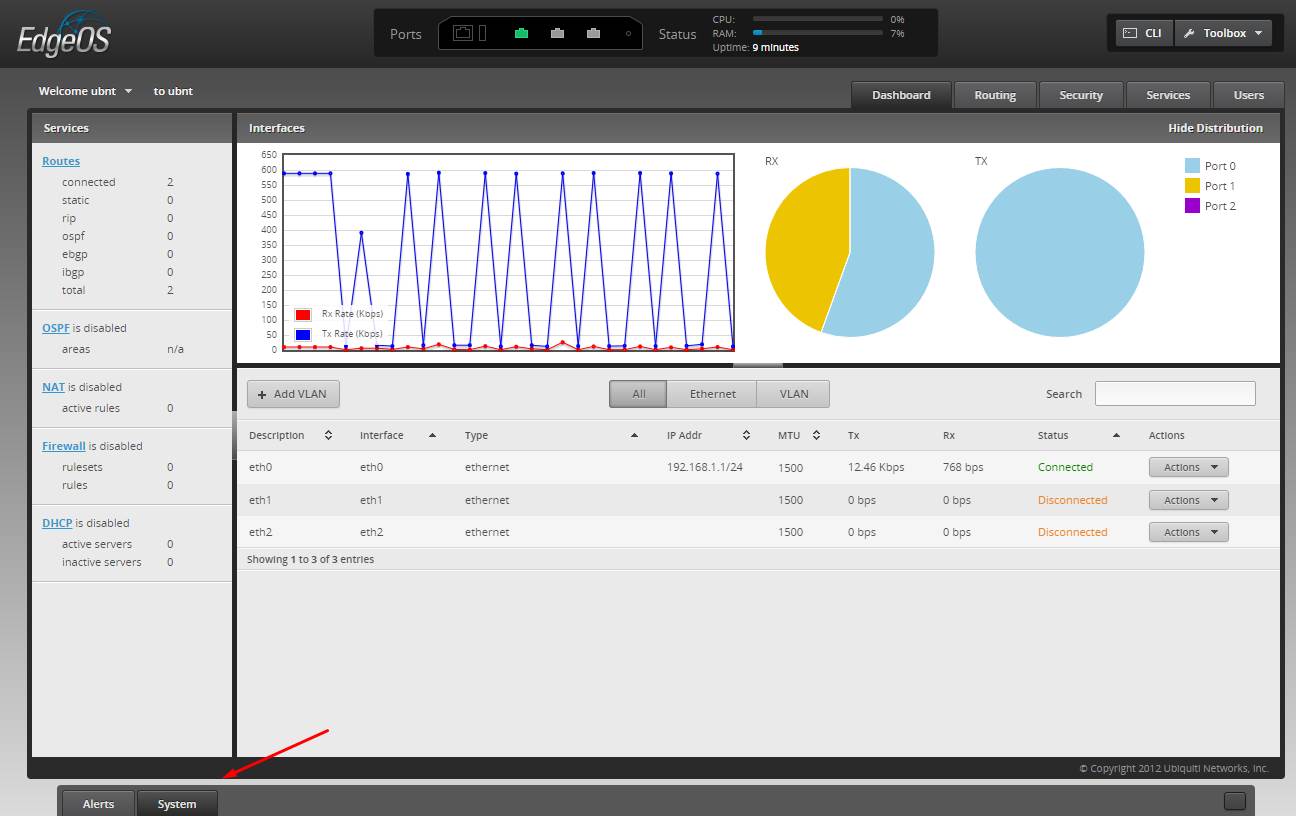Image resolution: width=1296 pixels, height=816 pixels.
Task: Filter interface list to VLAN only
Action: click(x=793, y=394)
